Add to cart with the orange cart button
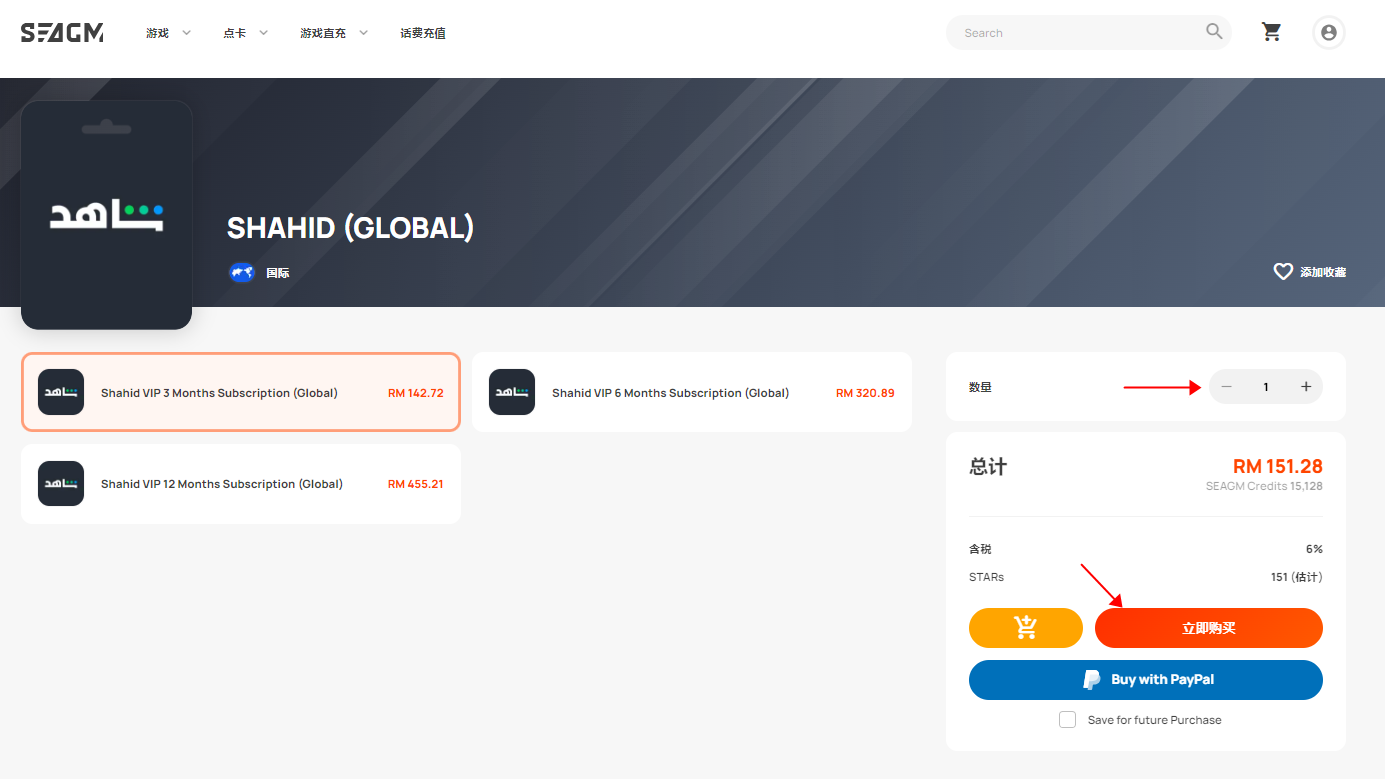 coord(1026,628)
